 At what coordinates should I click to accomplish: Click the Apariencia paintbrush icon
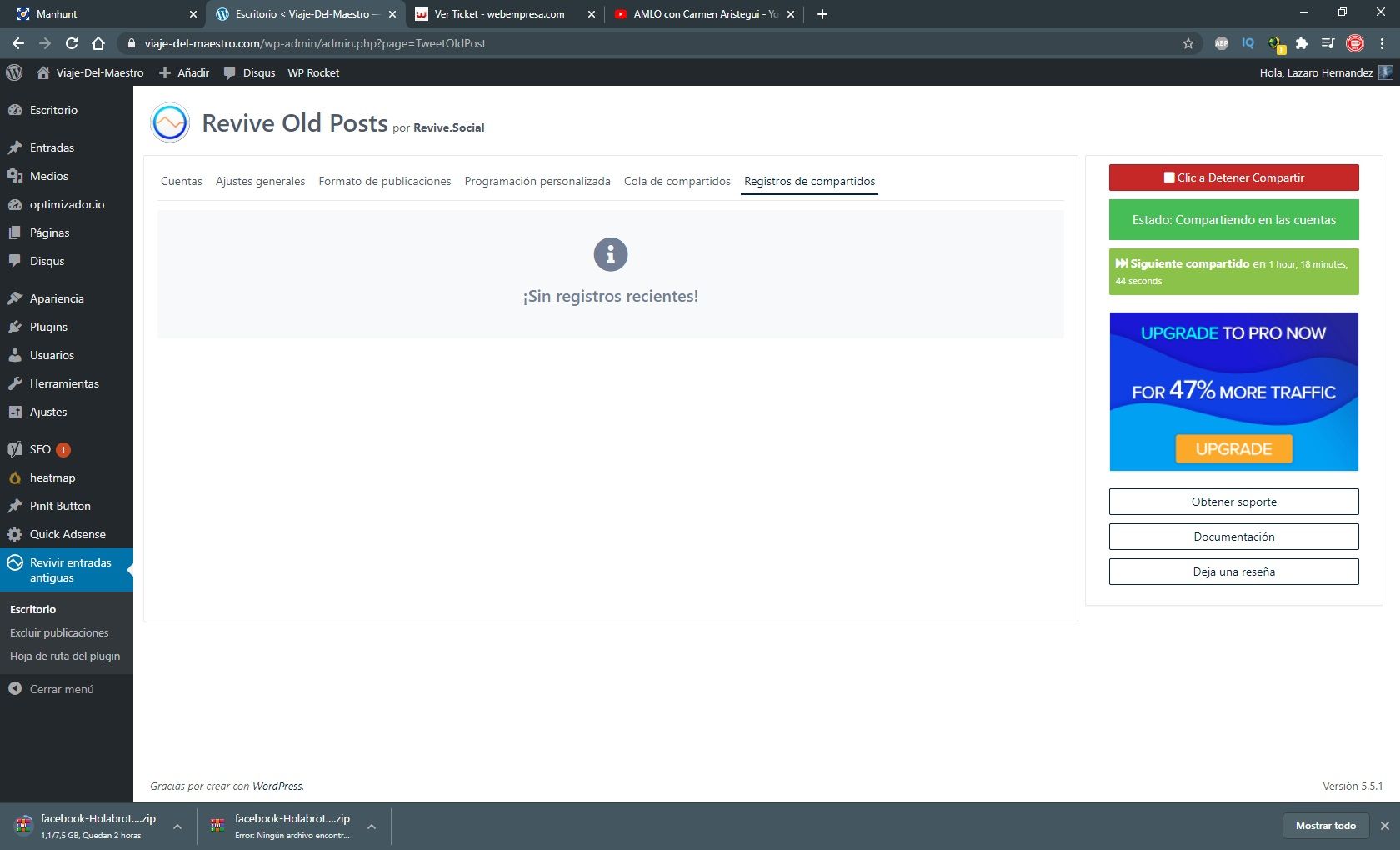[14, 298]
